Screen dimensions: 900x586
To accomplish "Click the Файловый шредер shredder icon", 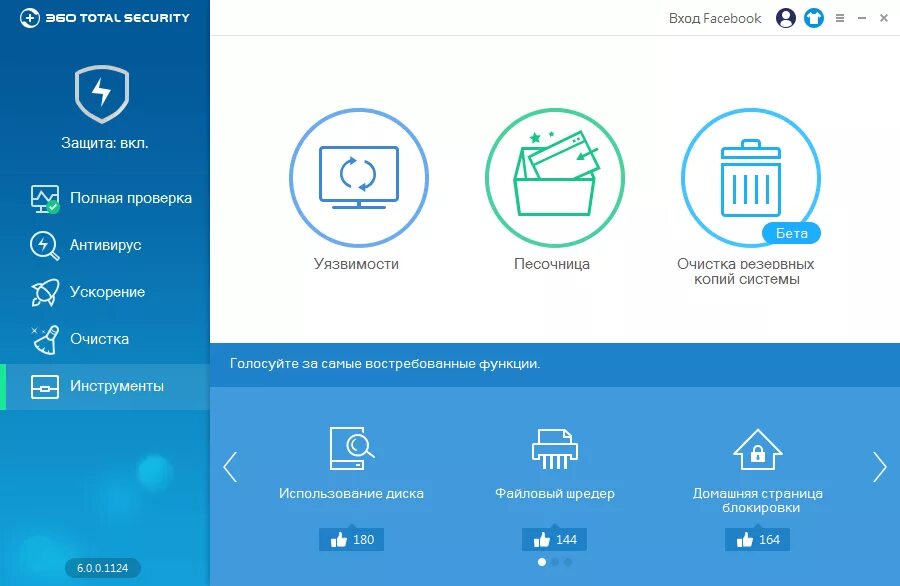I will [554, 448].
